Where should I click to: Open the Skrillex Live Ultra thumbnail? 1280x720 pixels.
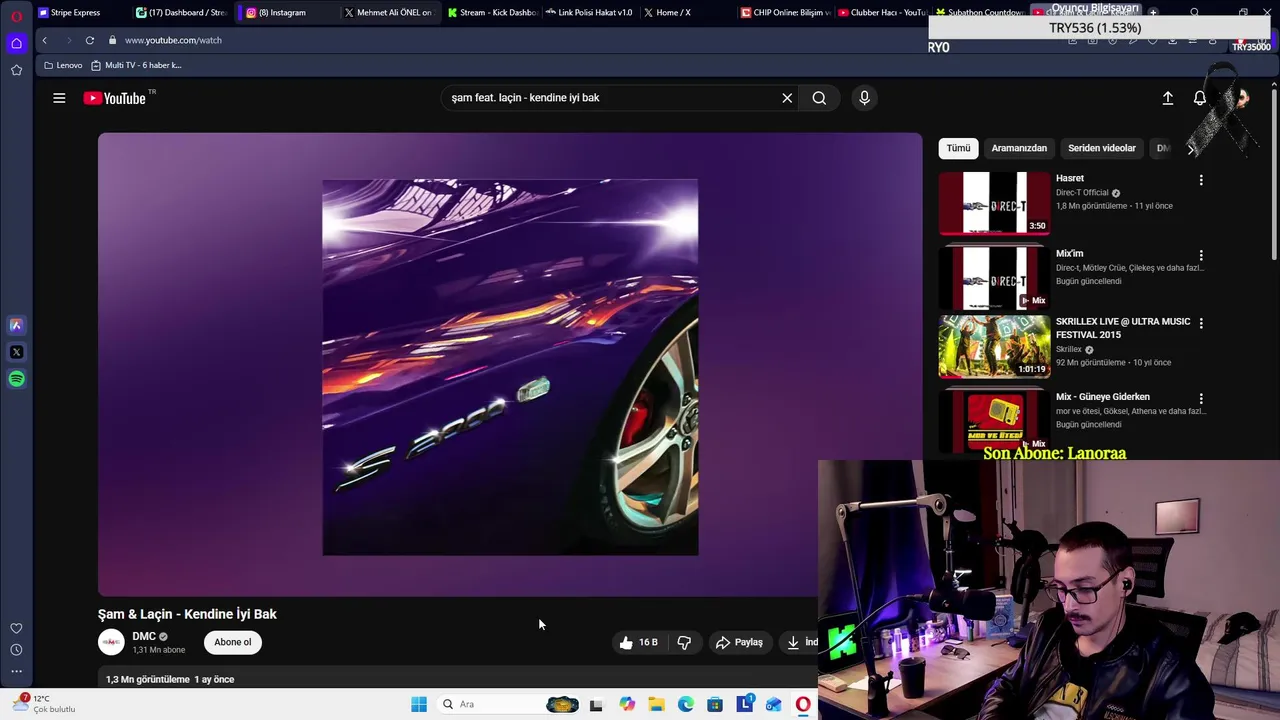tap(994, 346)
